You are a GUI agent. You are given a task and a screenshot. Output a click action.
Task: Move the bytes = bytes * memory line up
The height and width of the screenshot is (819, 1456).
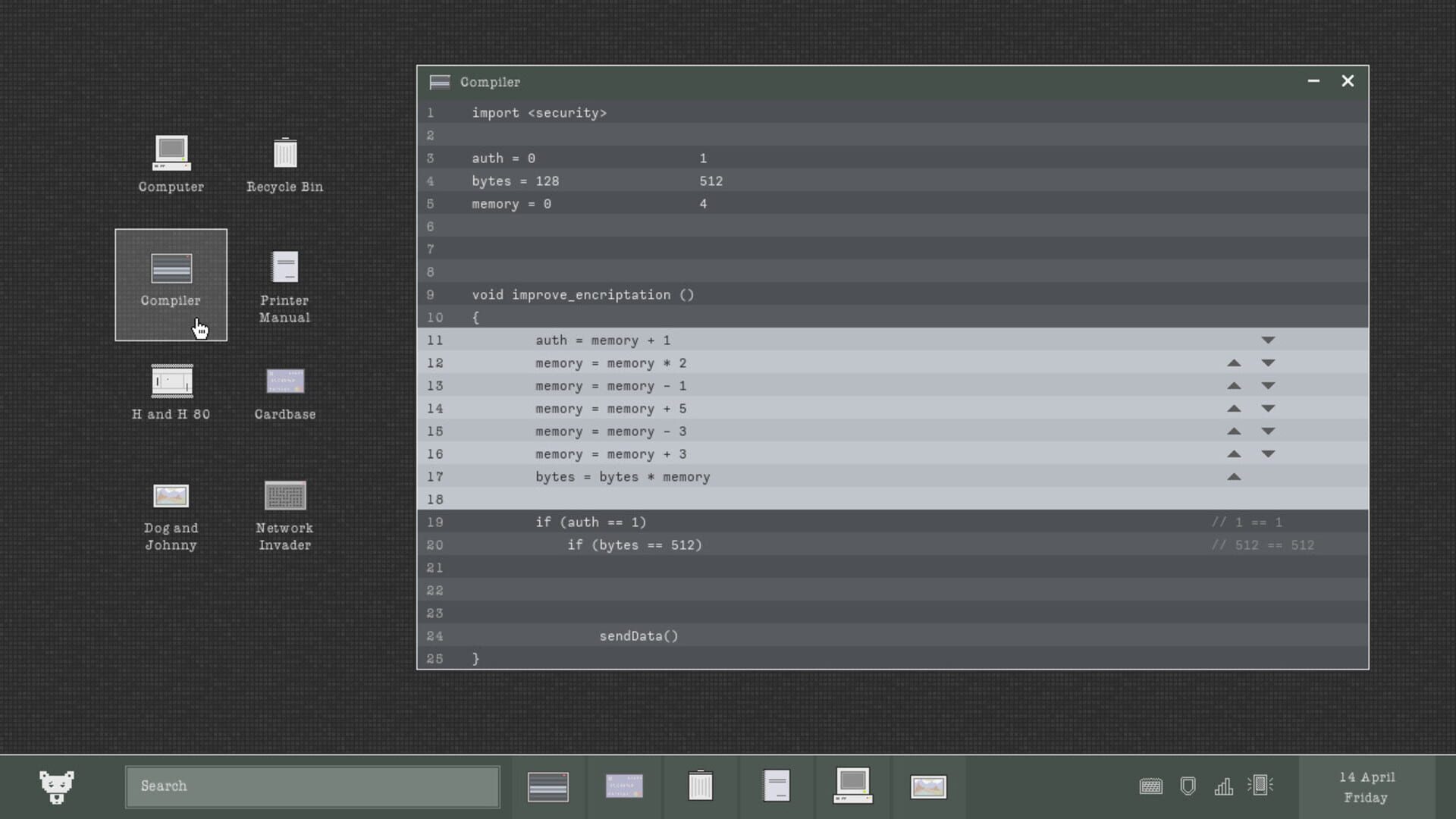pyautogui.click(x=1234, y=477)
